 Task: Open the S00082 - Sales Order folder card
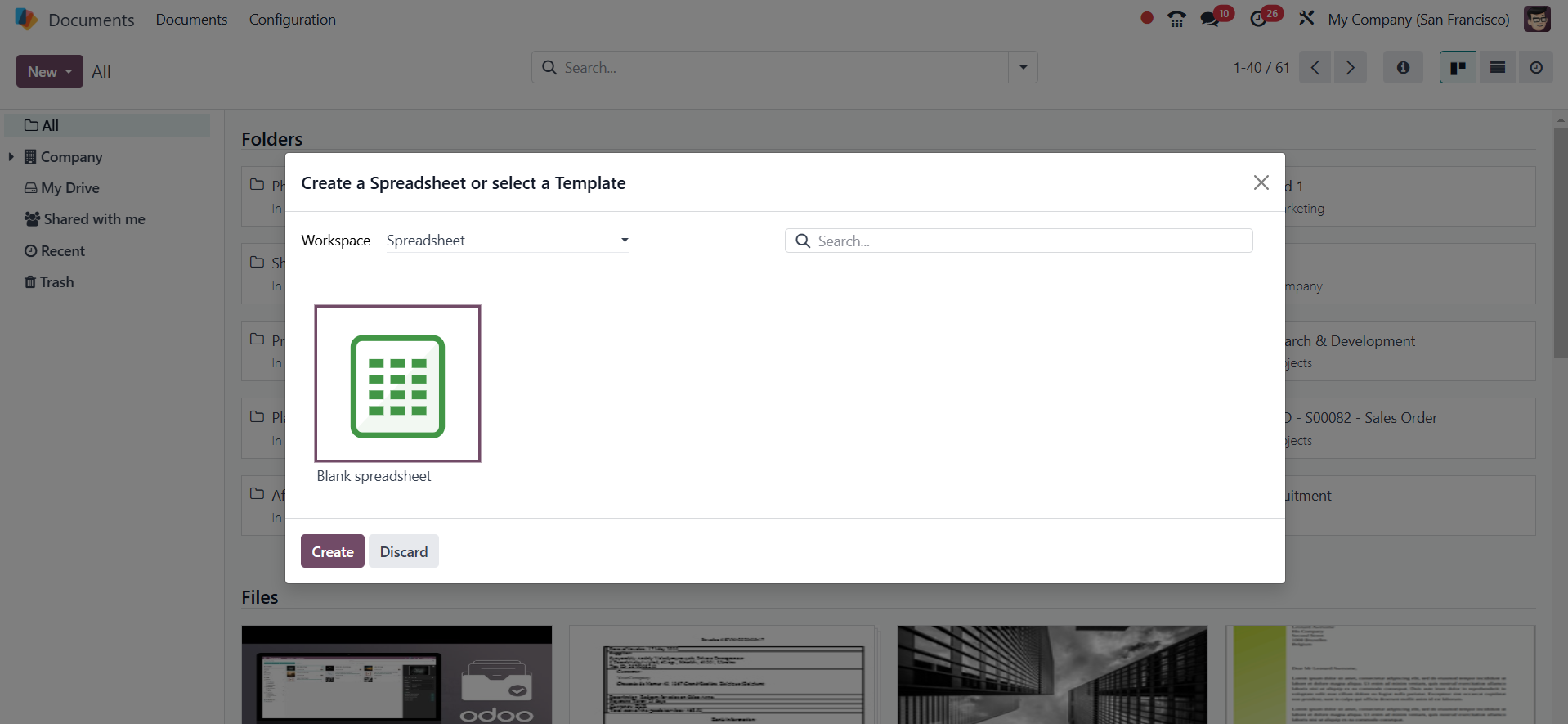(1410, 429)
